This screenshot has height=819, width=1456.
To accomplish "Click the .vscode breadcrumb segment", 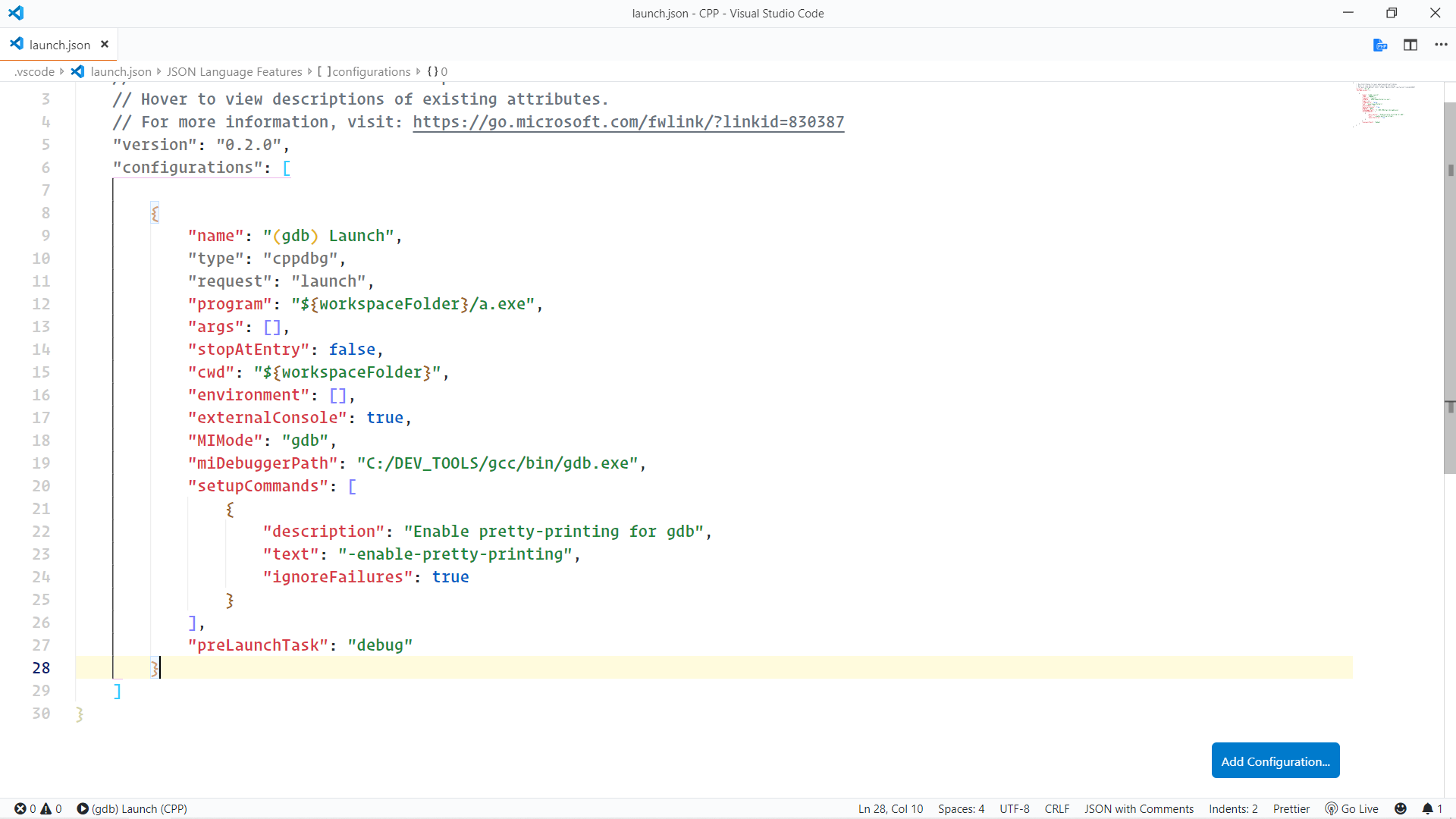I will click(x=35, y=72).
